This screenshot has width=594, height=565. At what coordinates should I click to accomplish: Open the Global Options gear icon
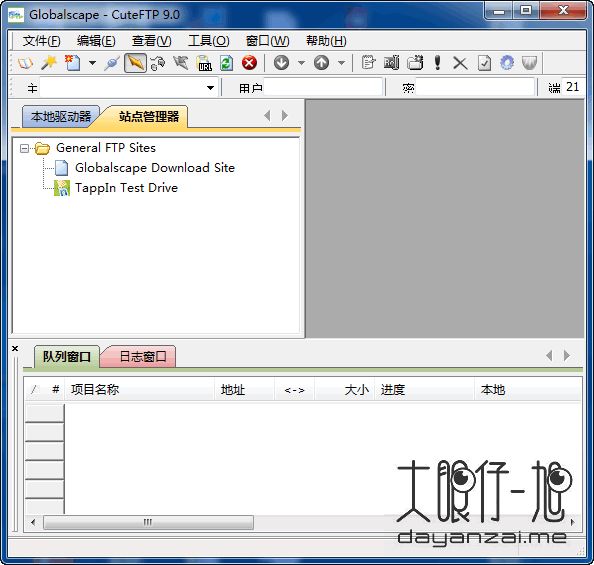[507, 63]
